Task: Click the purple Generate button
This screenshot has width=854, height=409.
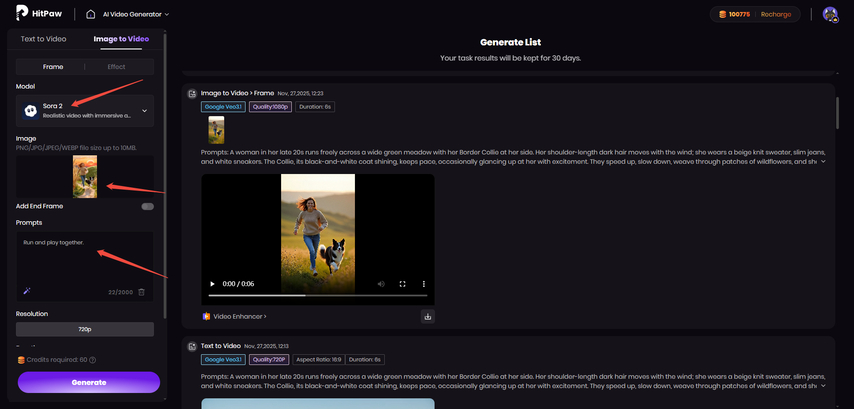Action: click(x=88, y=382)
